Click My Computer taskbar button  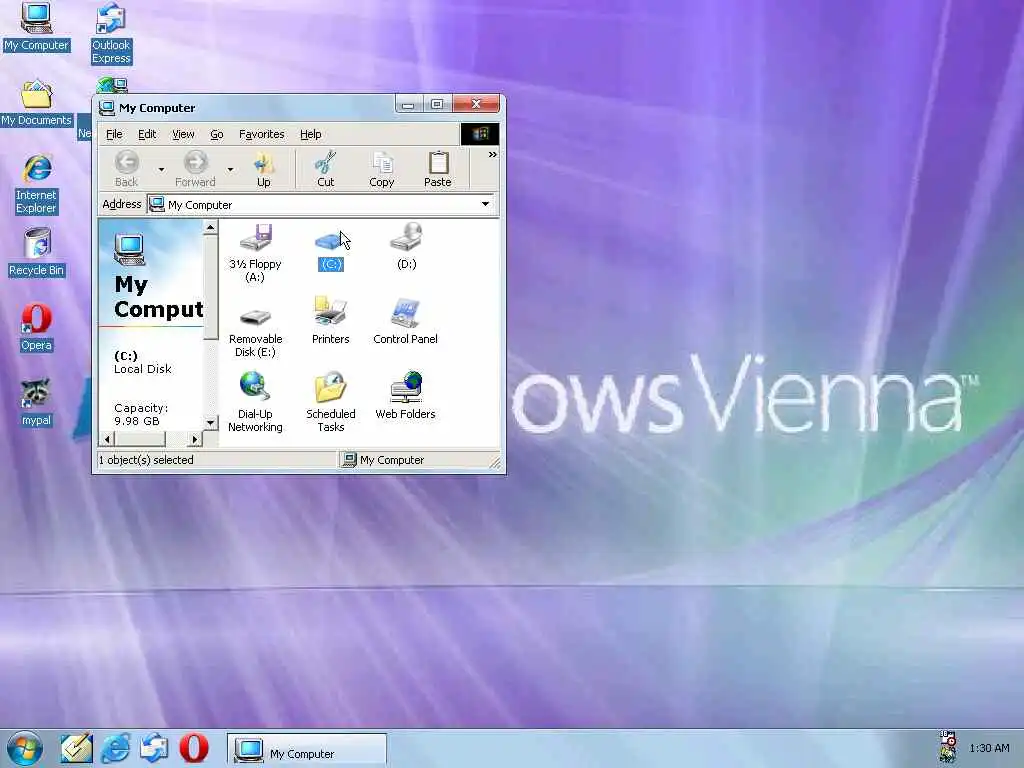tap(307, 750)
